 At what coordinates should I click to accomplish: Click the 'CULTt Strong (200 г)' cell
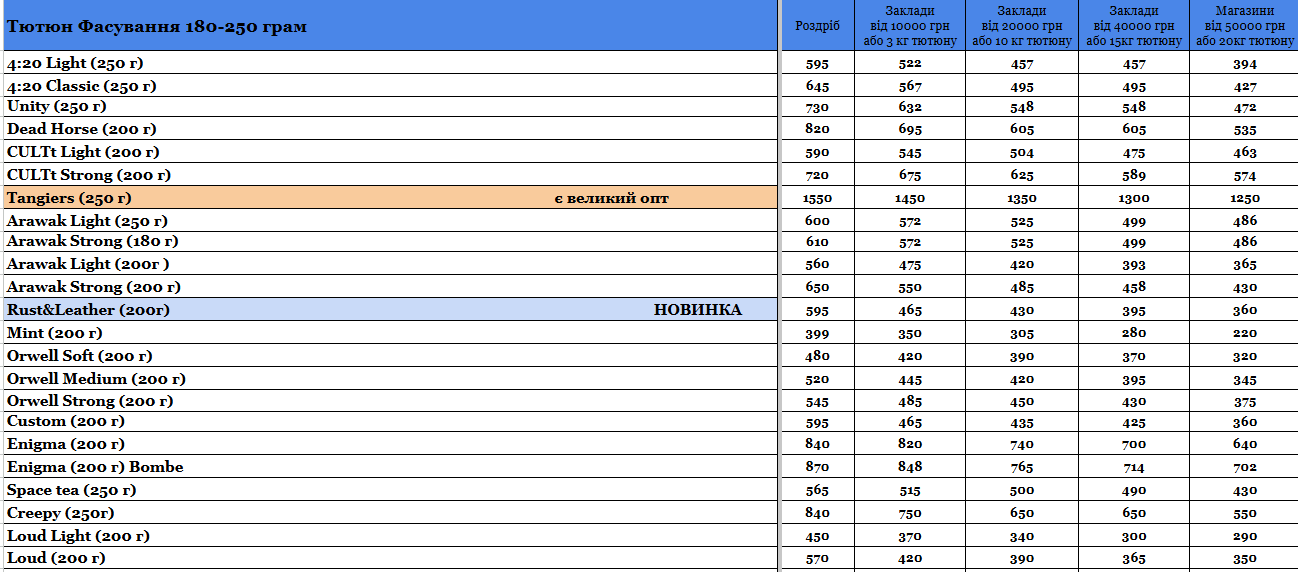[x=389, y=175]
